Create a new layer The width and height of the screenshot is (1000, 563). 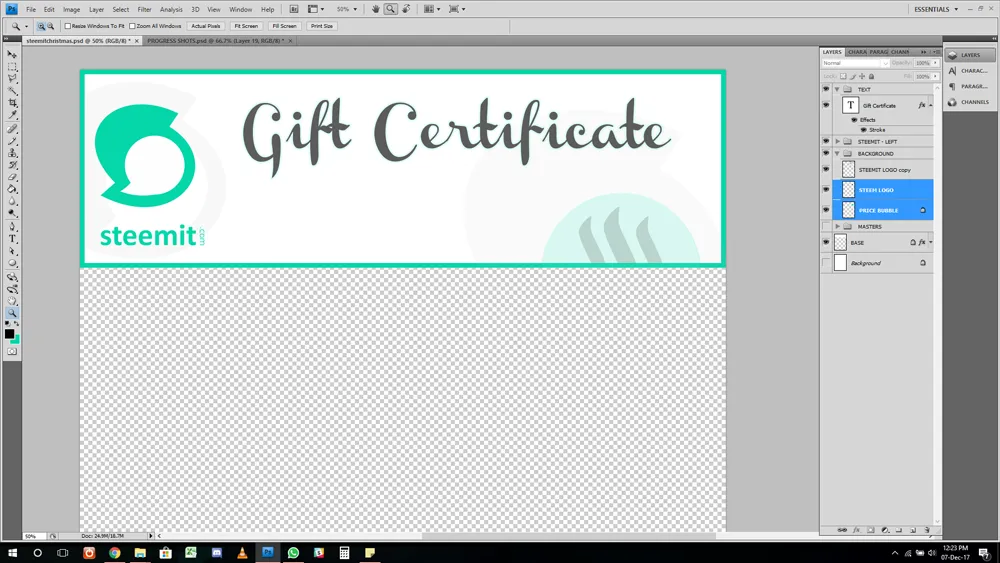[913, 530]
